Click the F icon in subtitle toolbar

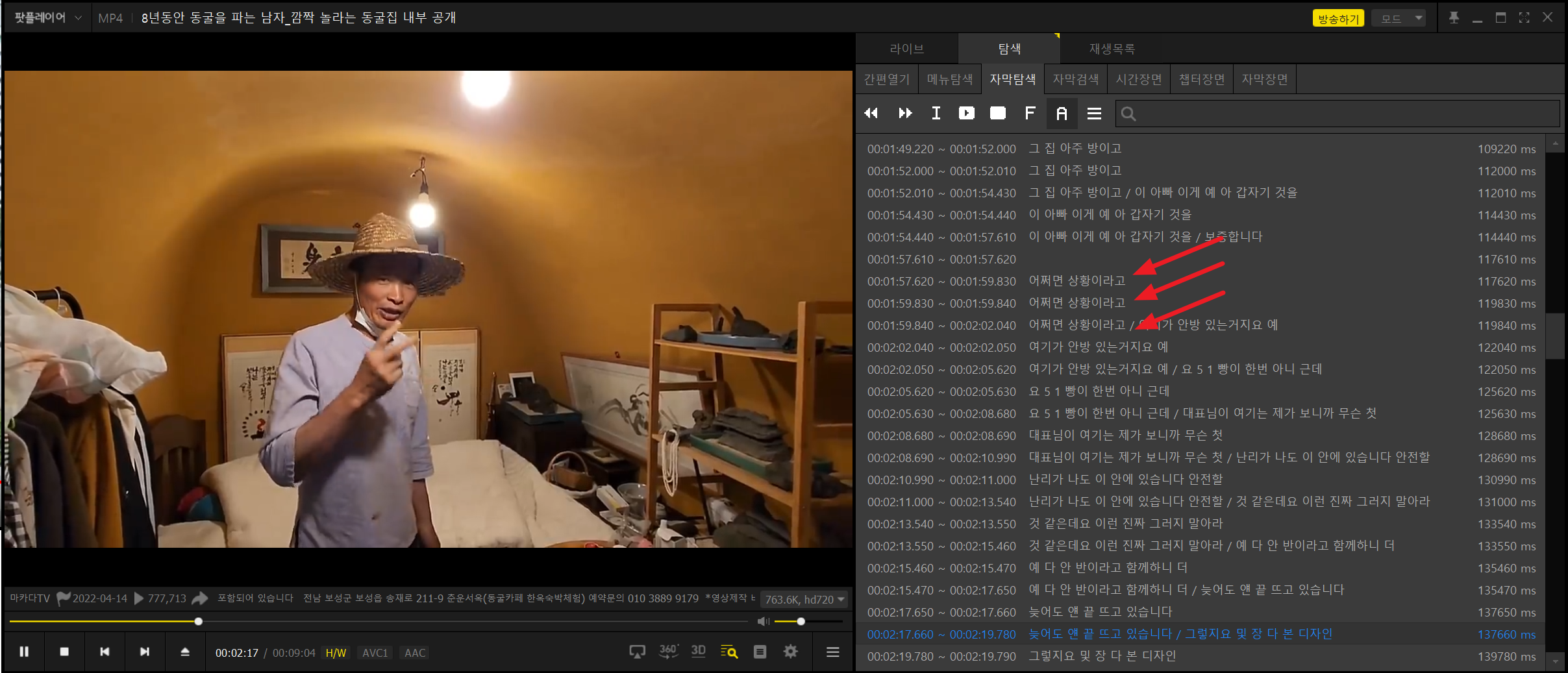(1030, 114)
